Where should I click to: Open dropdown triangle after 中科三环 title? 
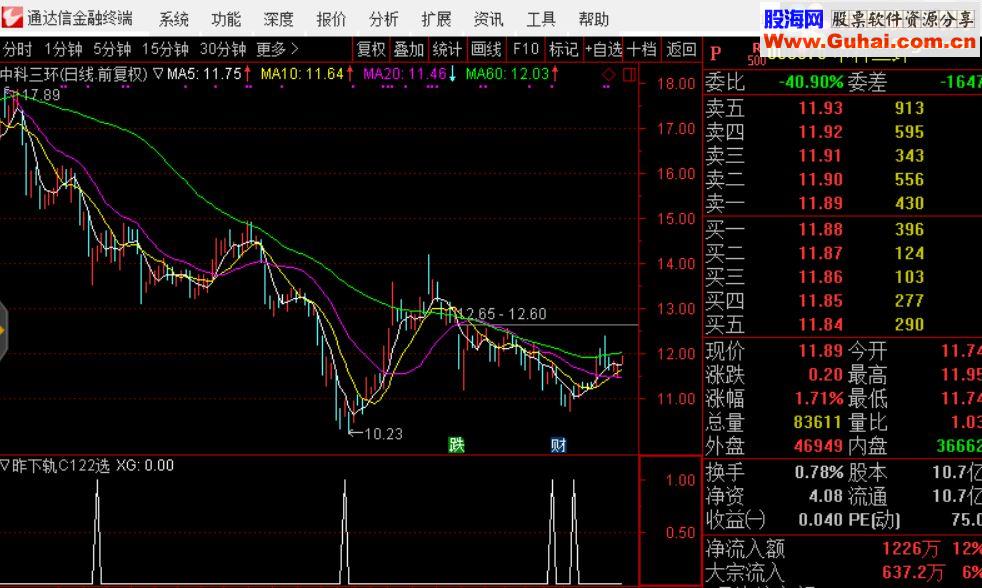158,75
